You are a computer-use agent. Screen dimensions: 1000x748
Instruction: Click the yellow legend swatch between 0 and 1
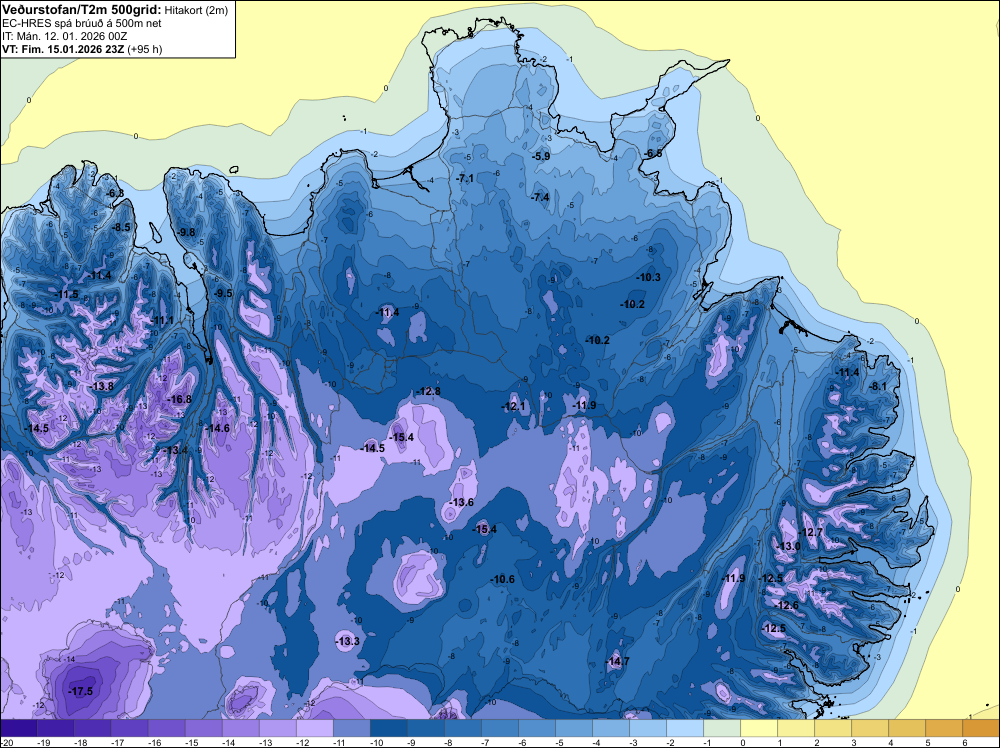pyautogui.click(x=759, y=728)
